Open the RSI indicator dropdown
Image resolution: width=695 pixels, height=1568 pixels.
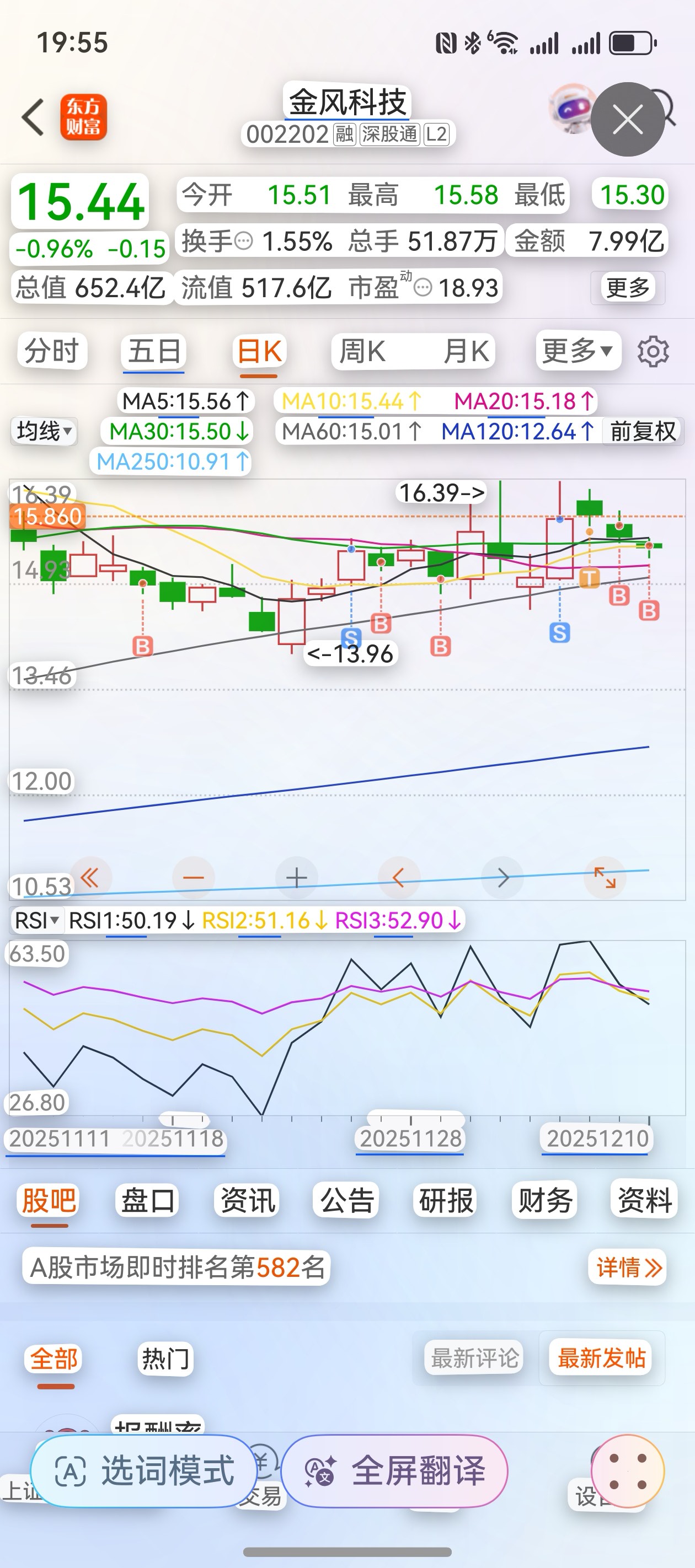click(x=37, y=920)
